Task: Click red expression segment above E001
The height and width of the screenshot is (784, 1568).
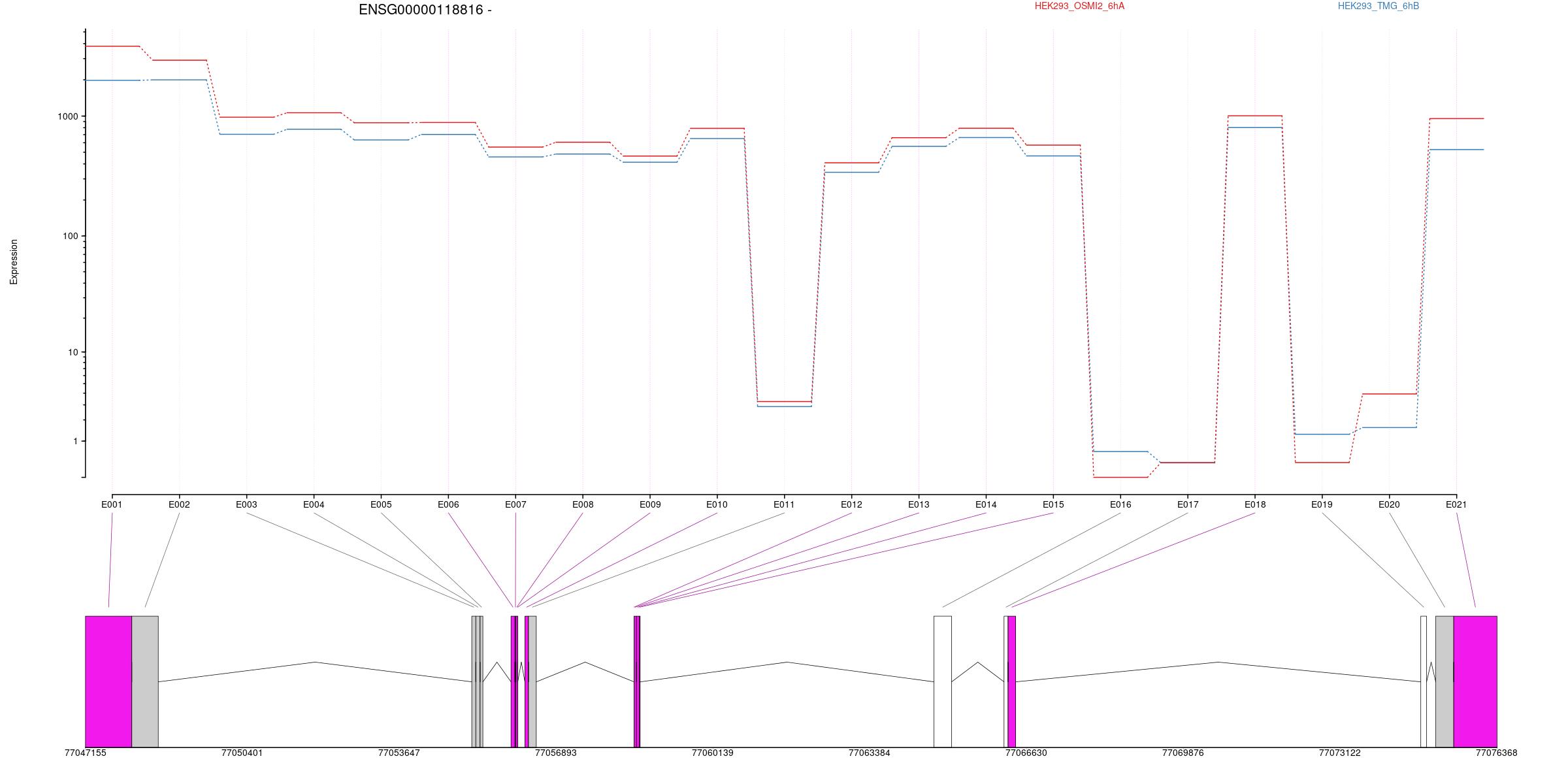Action: [112, 46]
